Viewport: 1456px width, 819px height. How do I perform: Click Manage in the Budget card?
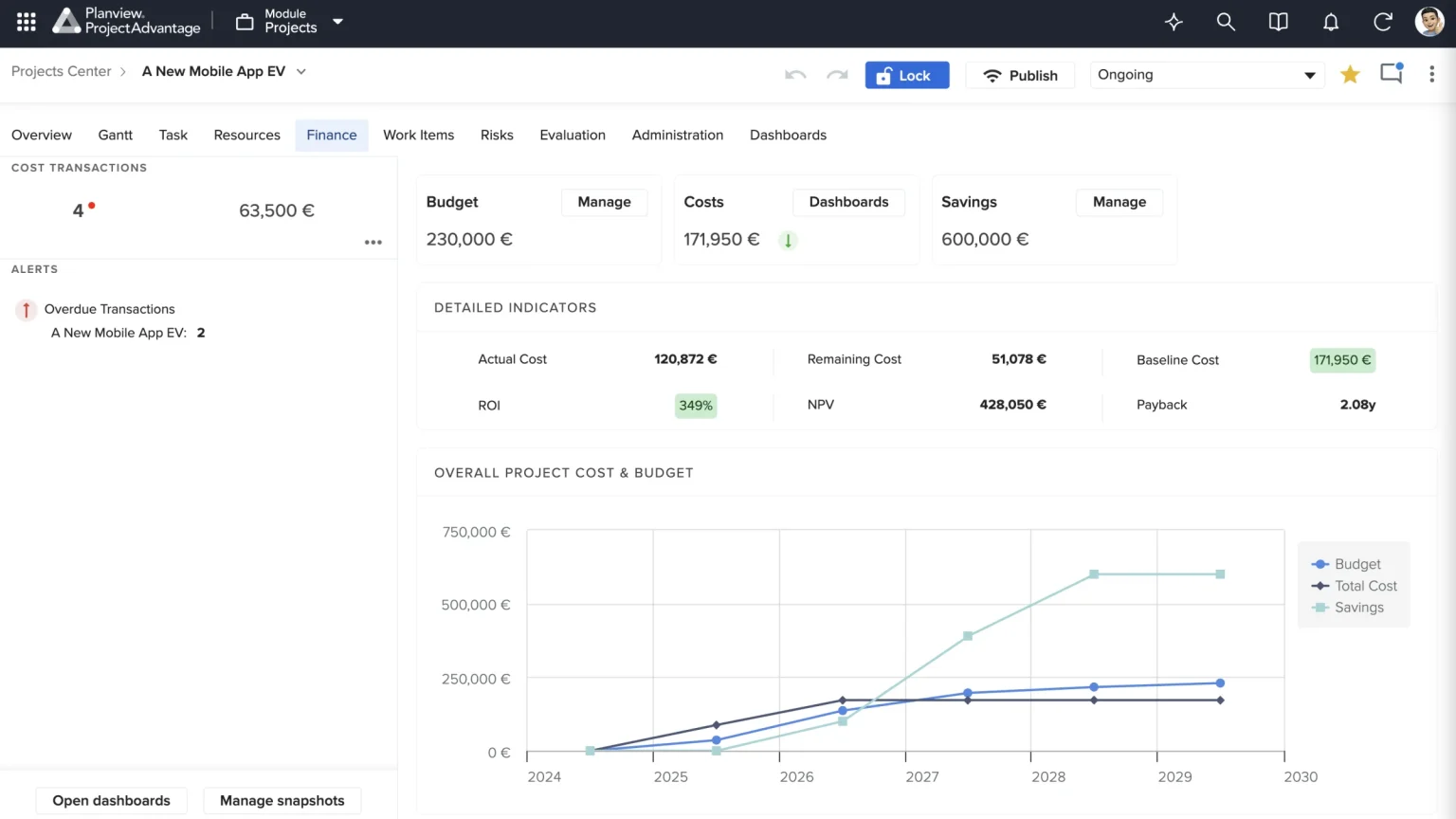pyautogui.click(x=605, y=202)
